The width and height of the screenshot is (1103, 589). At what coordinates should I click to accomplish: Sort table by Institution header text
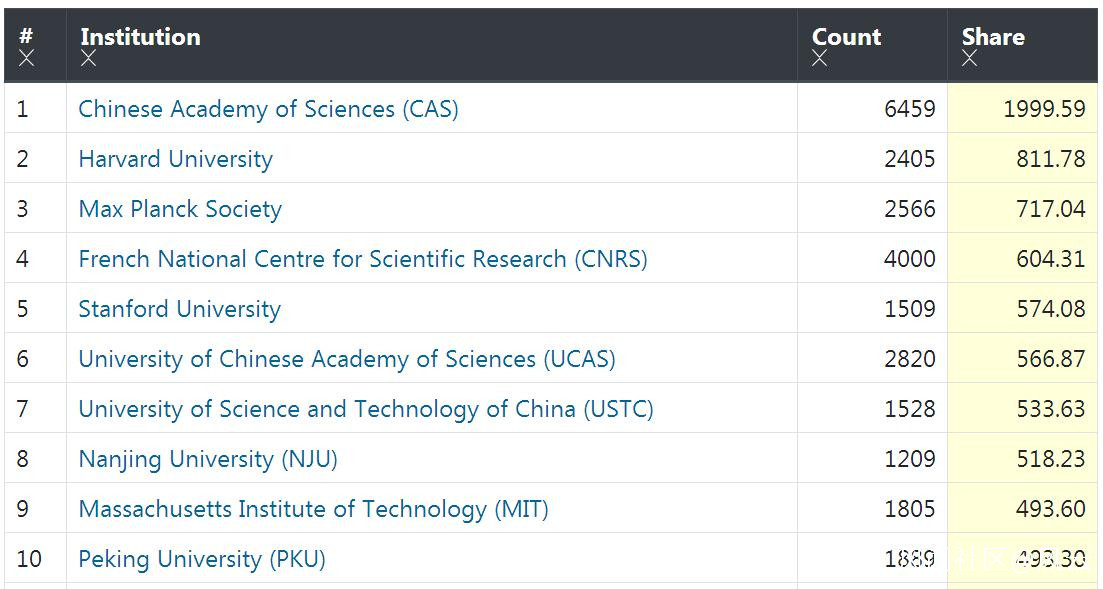pyautogui.click(x=140, y=37)
